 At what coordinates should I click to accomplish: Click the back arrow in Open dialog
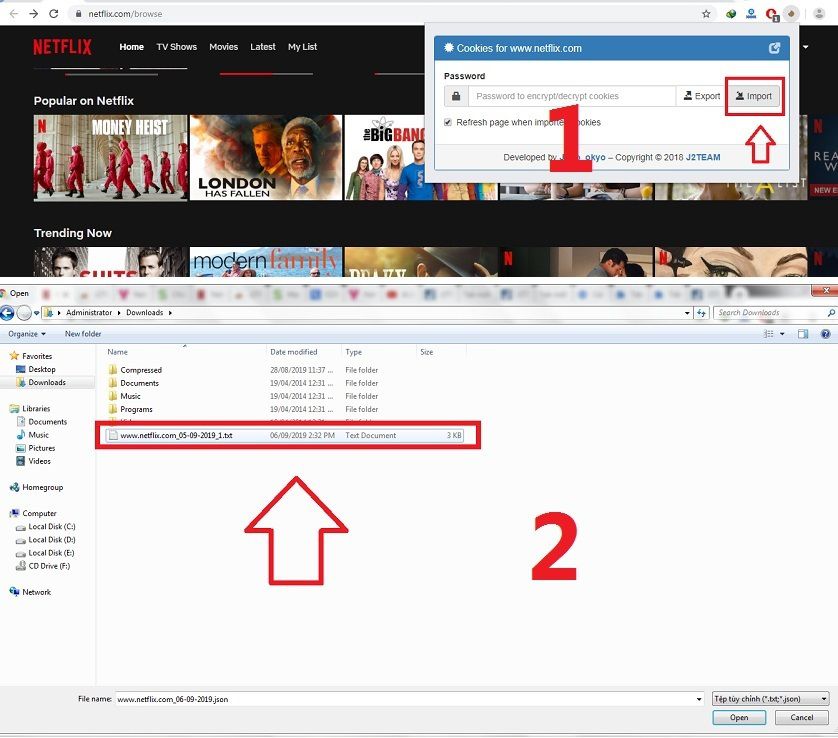[8, 313]
